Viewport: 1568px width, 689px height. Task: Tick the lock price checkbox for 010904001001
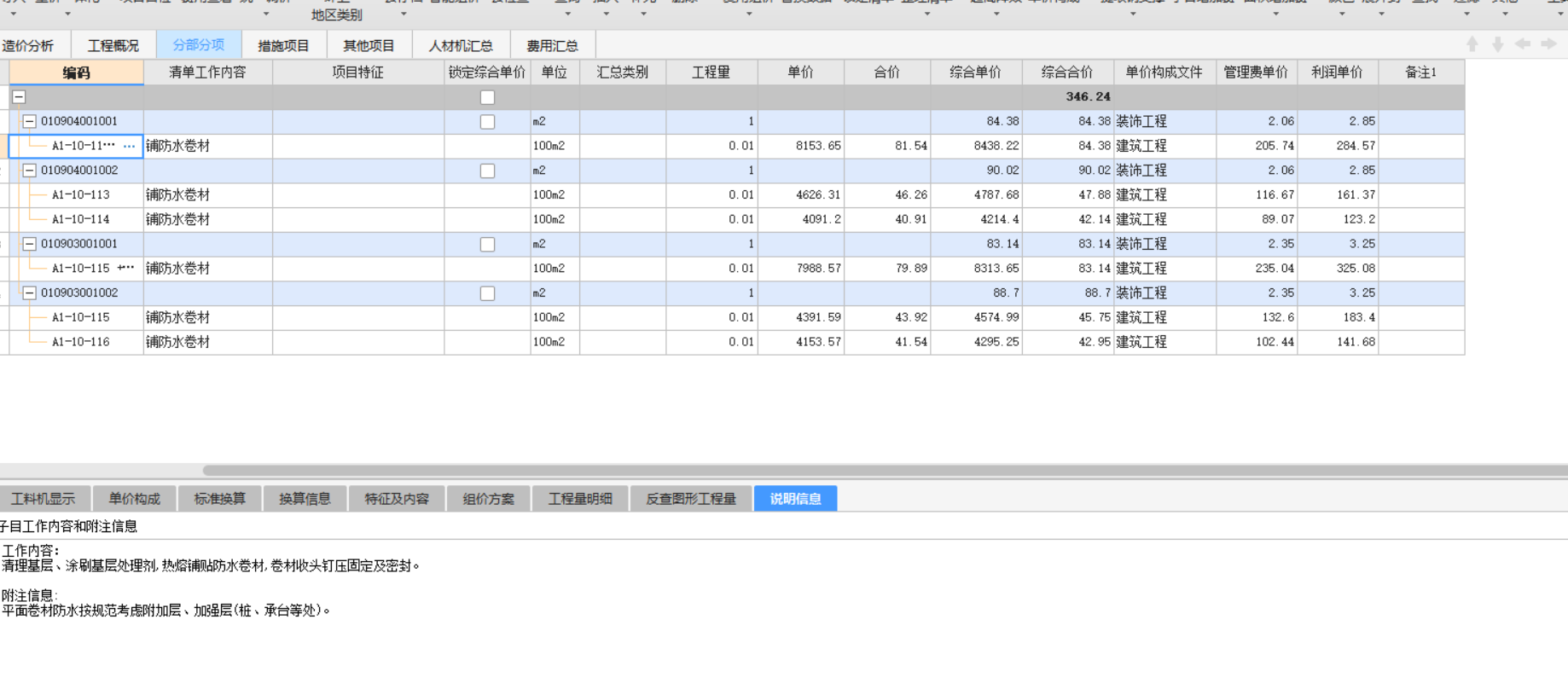pyautogui.click(x=487, y=122)
